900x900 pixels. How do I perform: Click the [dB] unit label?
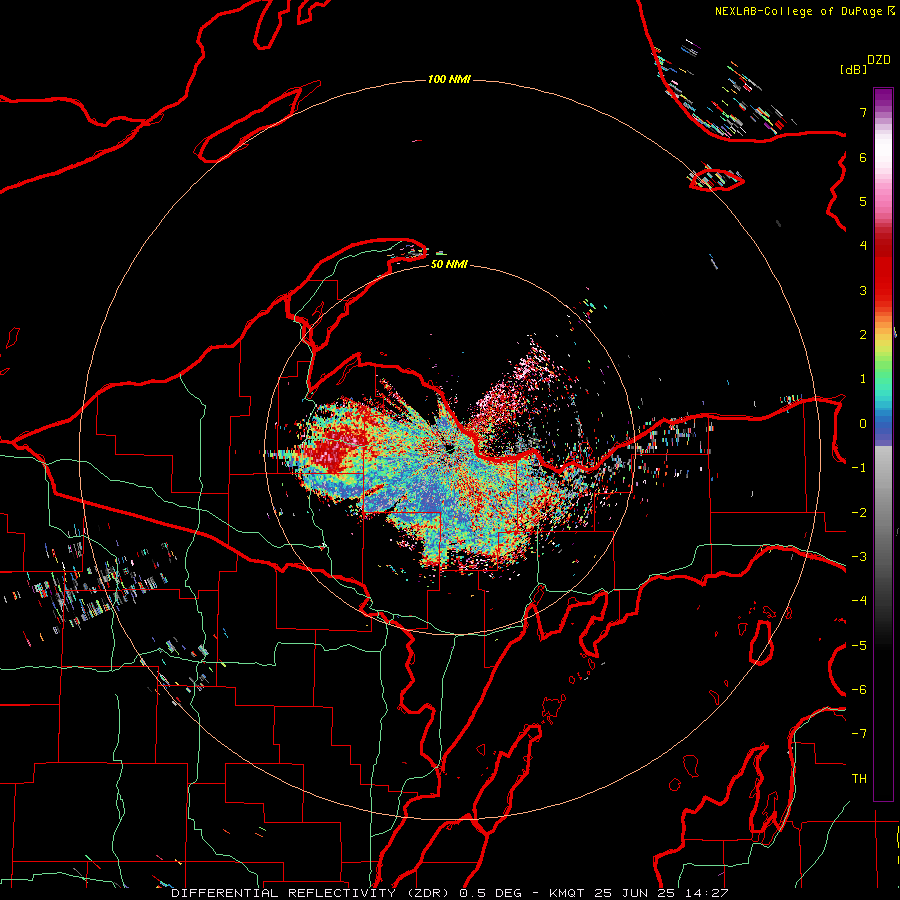853,70
